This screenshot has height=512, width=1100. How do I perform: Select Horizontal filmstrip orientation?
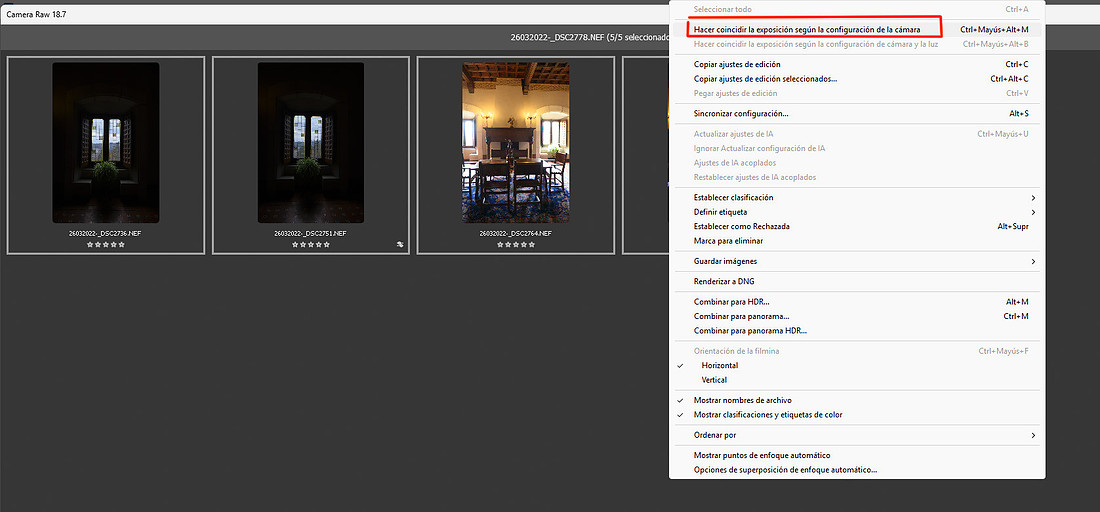pos(857,365)
